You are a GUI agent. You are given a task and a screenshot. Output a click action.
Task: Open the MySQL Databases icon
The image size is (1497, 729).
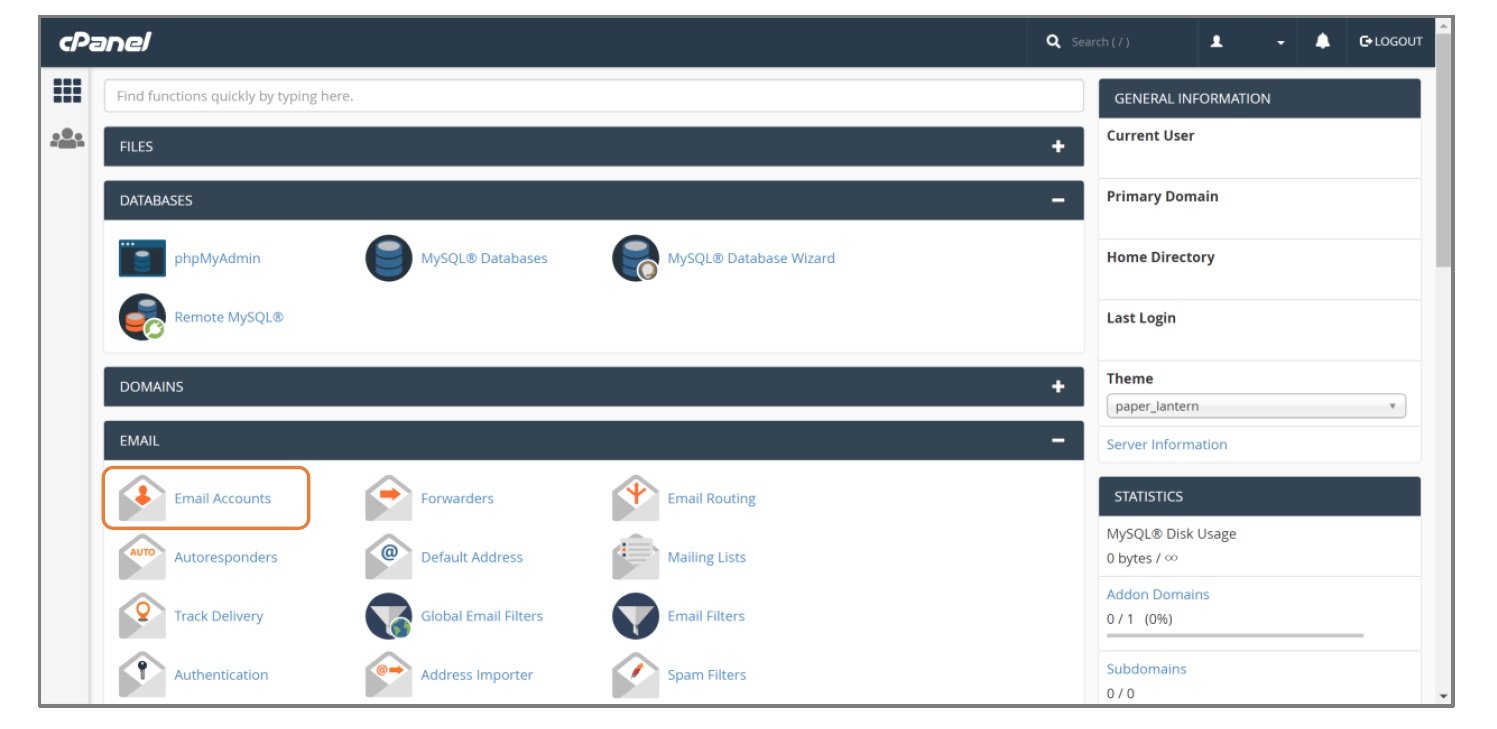pyautogui.click(x=389, y=258)
